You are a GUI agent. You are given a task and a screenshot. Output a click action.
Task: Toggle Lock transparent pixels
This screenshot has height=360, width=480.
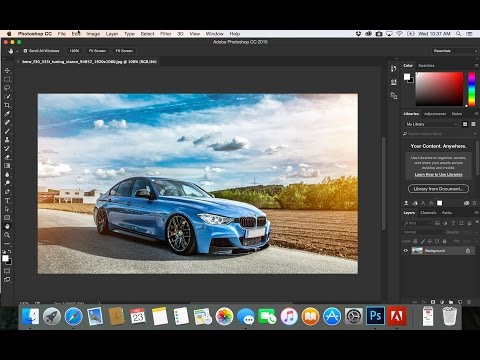[x=415, y=241]
